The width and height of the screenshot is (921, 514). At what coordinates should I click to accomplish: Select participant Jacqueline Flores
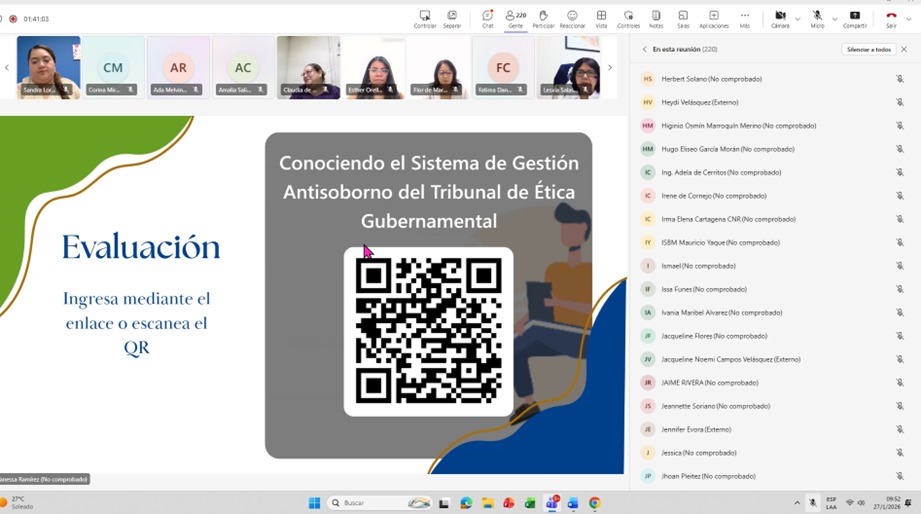(x=774, y=336)
